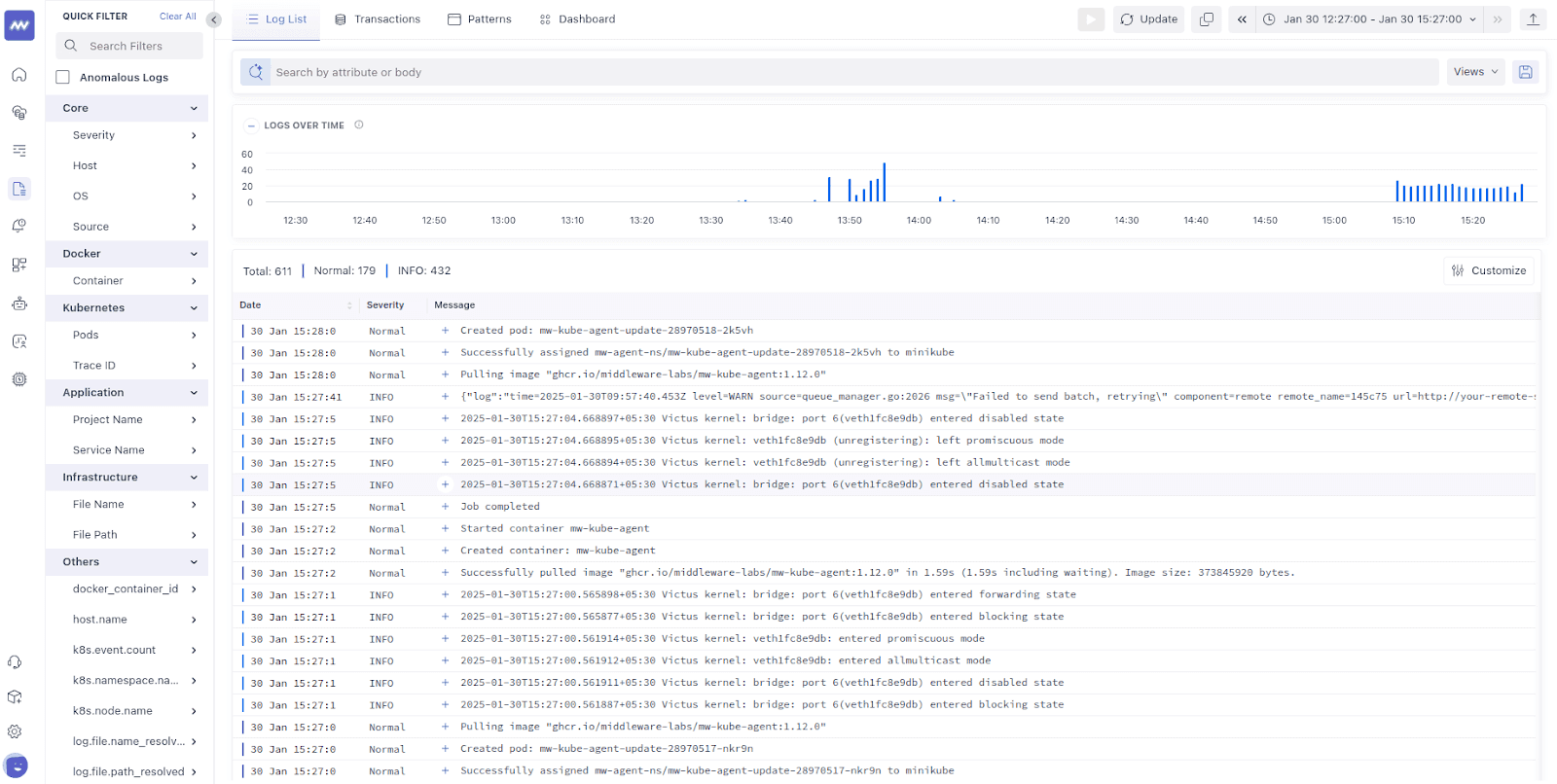Click the 'Search by attribute or body' field
Viewport: 1557px width, 784px height.
pos(854,72)
